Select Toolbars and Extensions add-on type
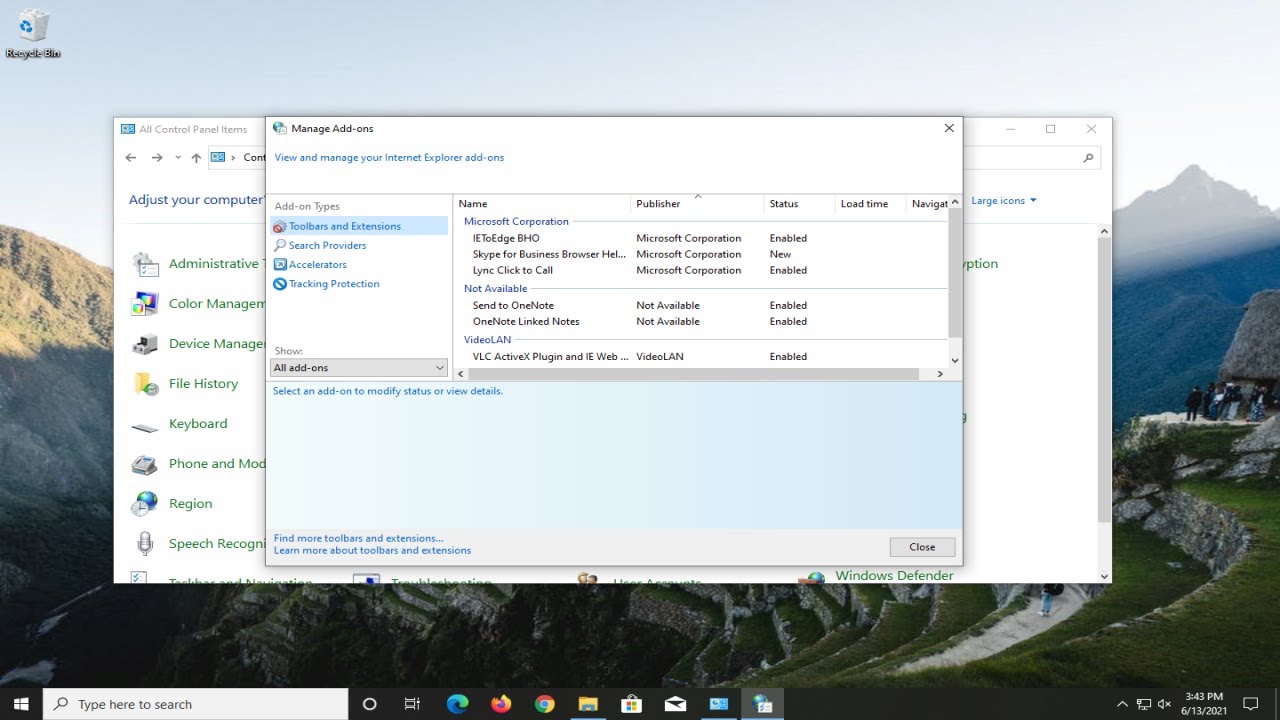 pos(344,226)
